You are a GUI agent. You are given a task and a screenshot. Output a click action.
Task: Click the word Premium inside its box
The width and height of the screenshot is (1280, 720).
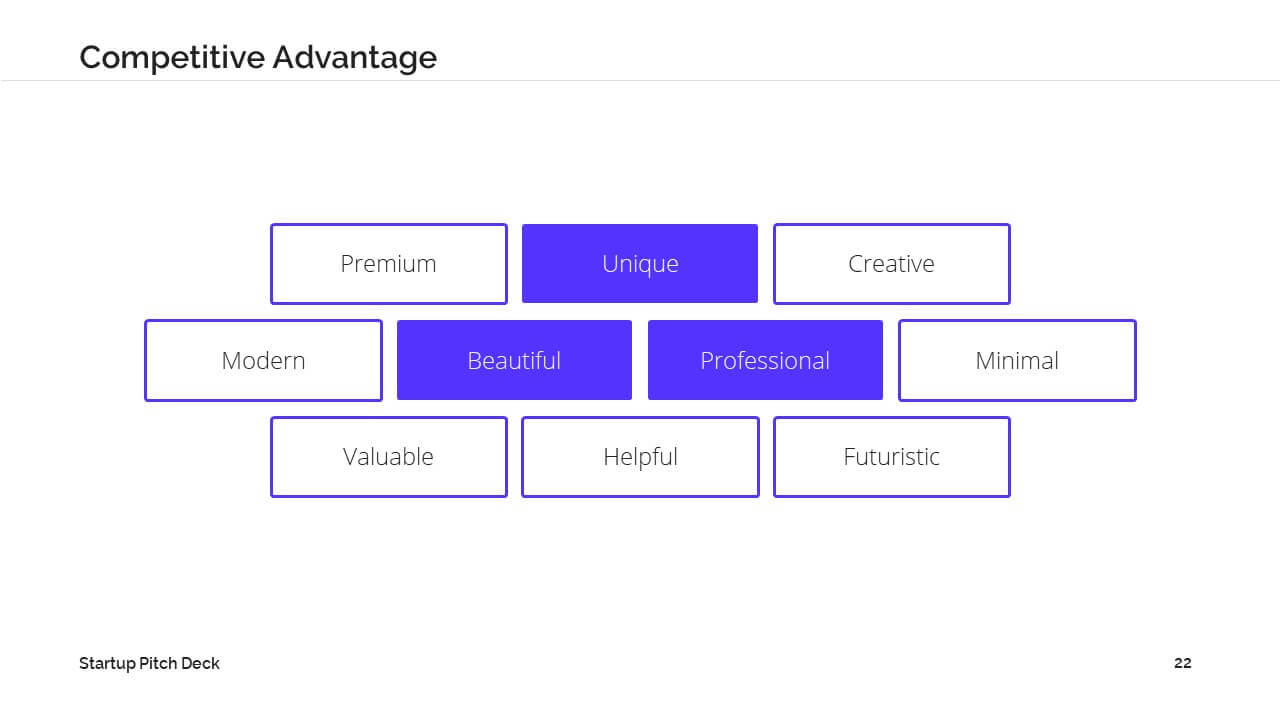coord(388,264)
